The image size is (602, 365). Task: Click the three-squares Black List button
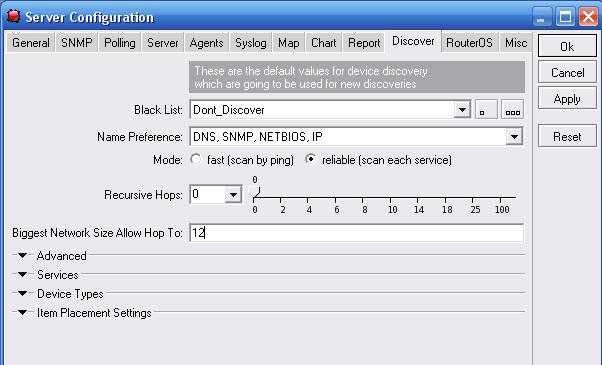512,110
